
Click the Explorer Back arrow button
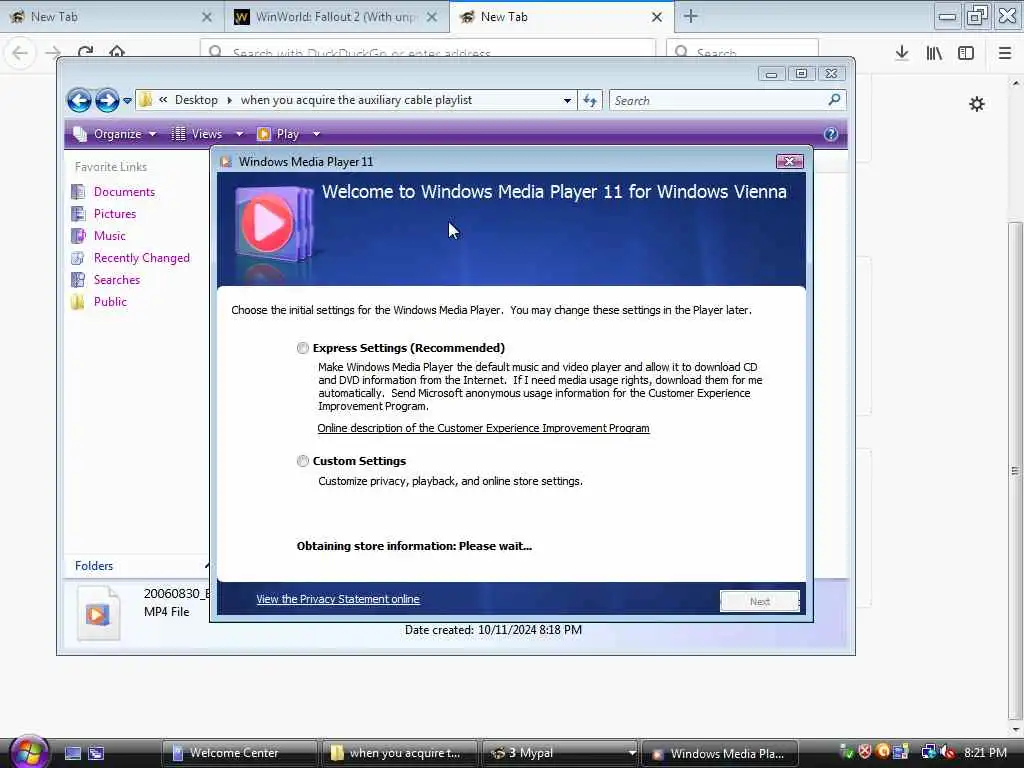[79, 101]
